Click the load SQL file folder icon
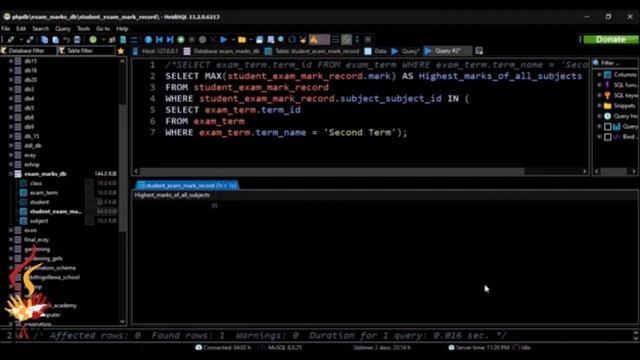The width and height of the screenshot is (640, 360). [x=242, y=40]
